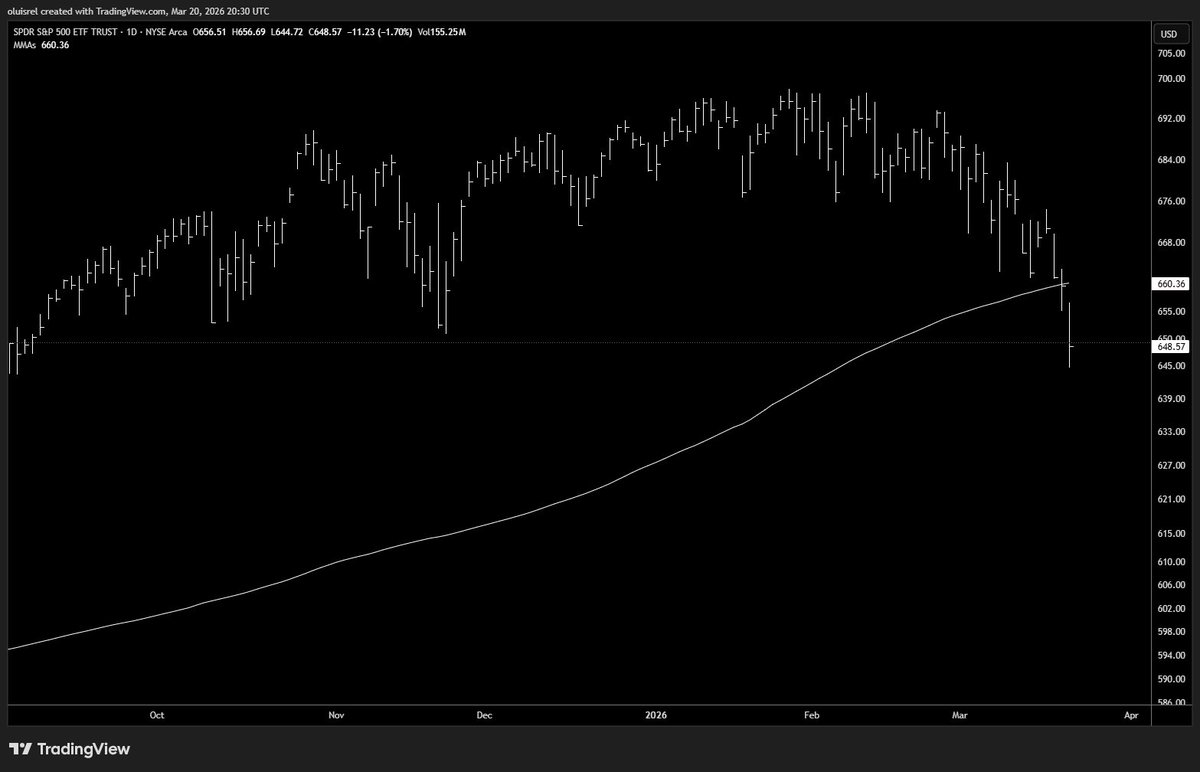The image size is (1200, 772).
Task: Click the 610.00 price axis label
Action: point(1170,563)
